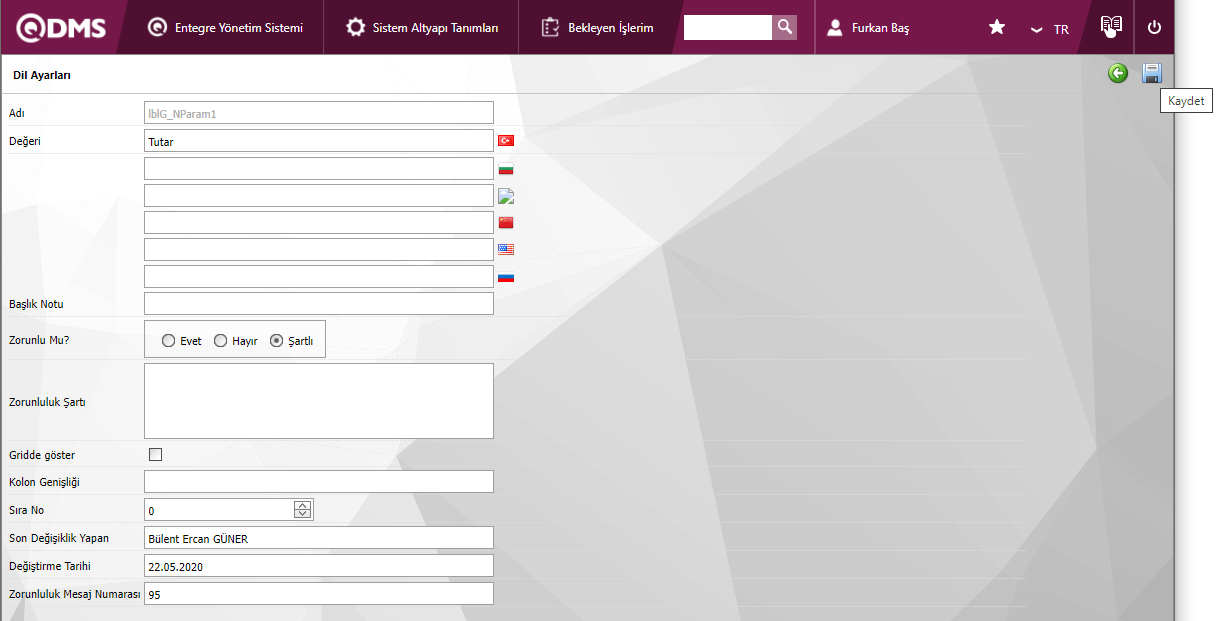
Task: Click the magnifier search button
Action: [785, 27]
